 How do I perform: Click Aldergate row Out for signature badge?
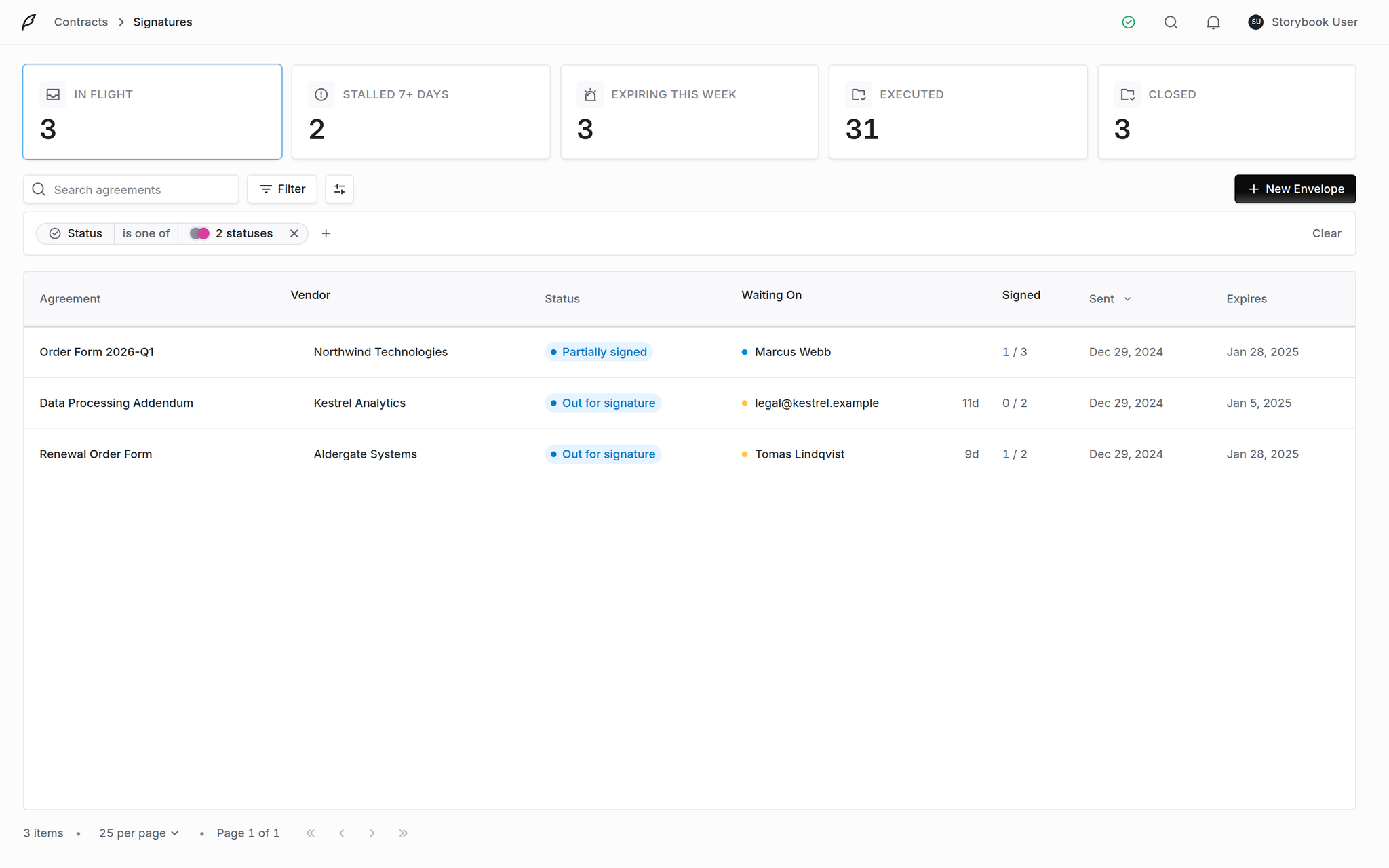point(603,454)
